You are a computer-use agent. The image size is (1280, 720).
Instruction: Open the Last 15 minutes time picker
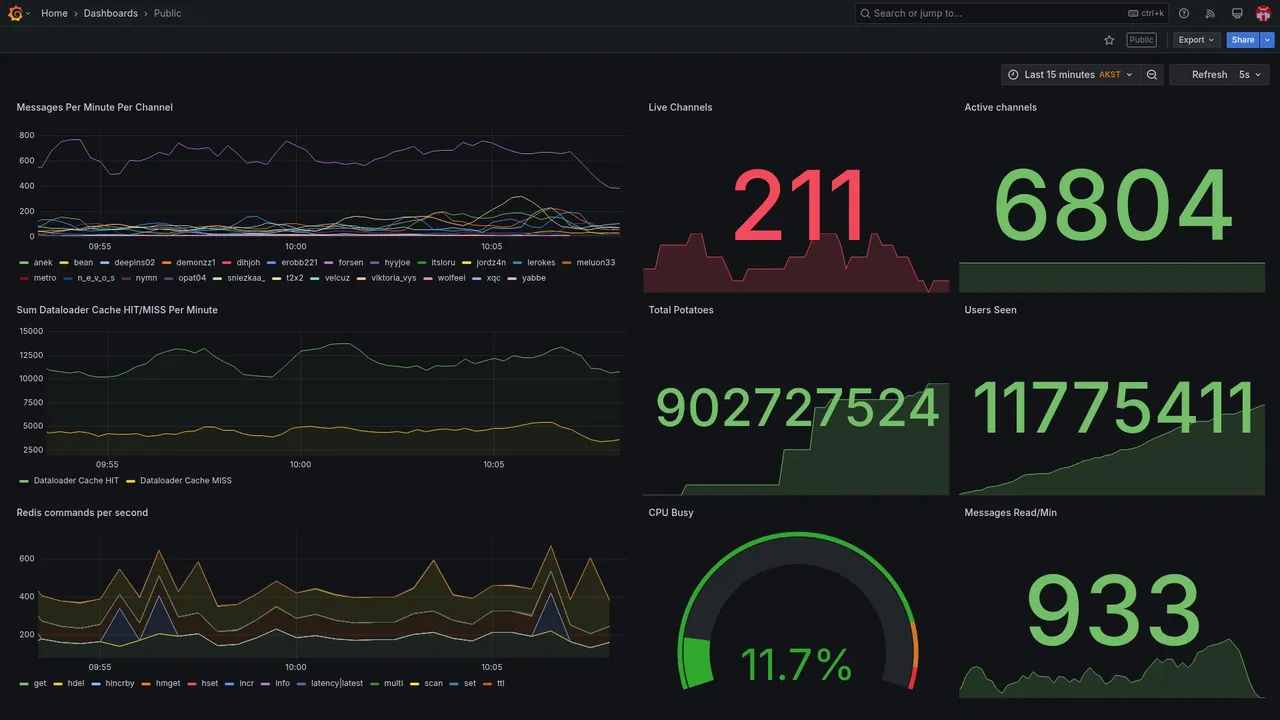pyautogui.click(x=1070, y=75)
